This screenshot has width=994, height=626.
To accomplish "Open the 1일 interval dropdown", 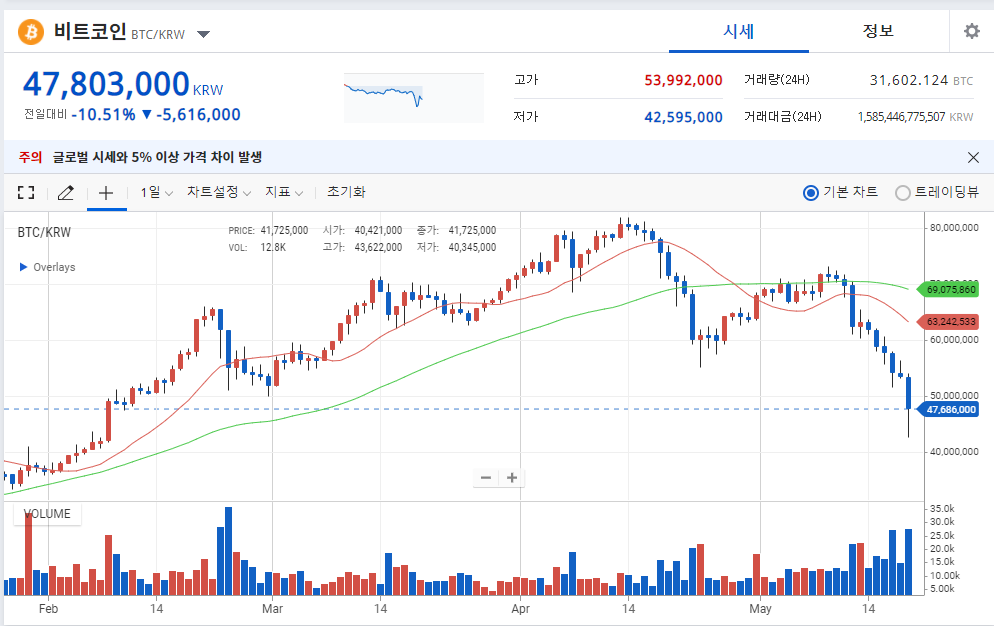I will [x=156, y=192].
